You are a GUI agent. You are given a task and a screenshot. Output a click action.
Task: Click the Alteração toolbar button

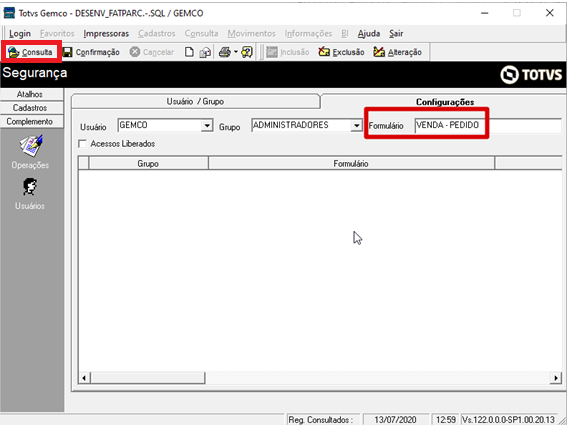click(x=398, y=52)
